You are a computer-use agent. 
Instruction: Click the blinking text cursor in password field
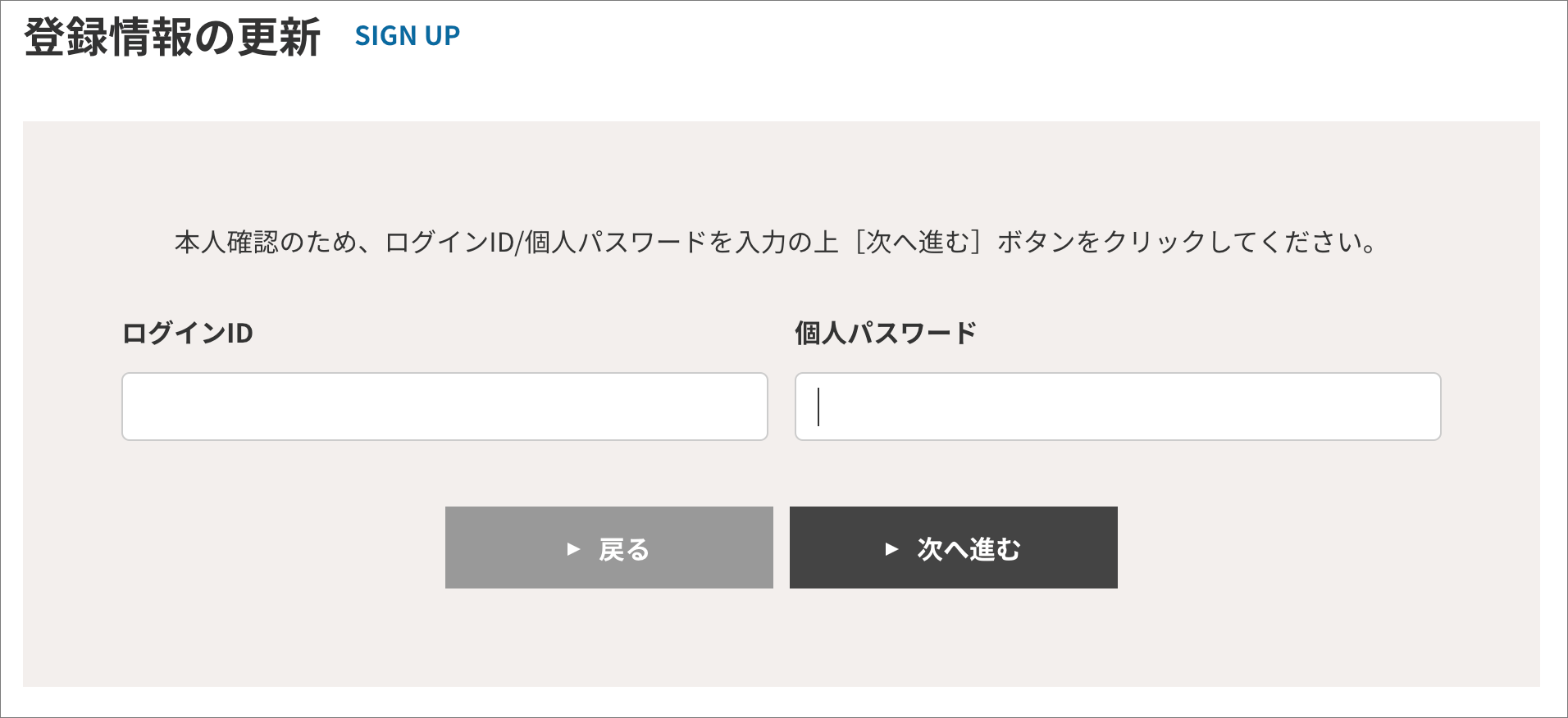point(818,407)
